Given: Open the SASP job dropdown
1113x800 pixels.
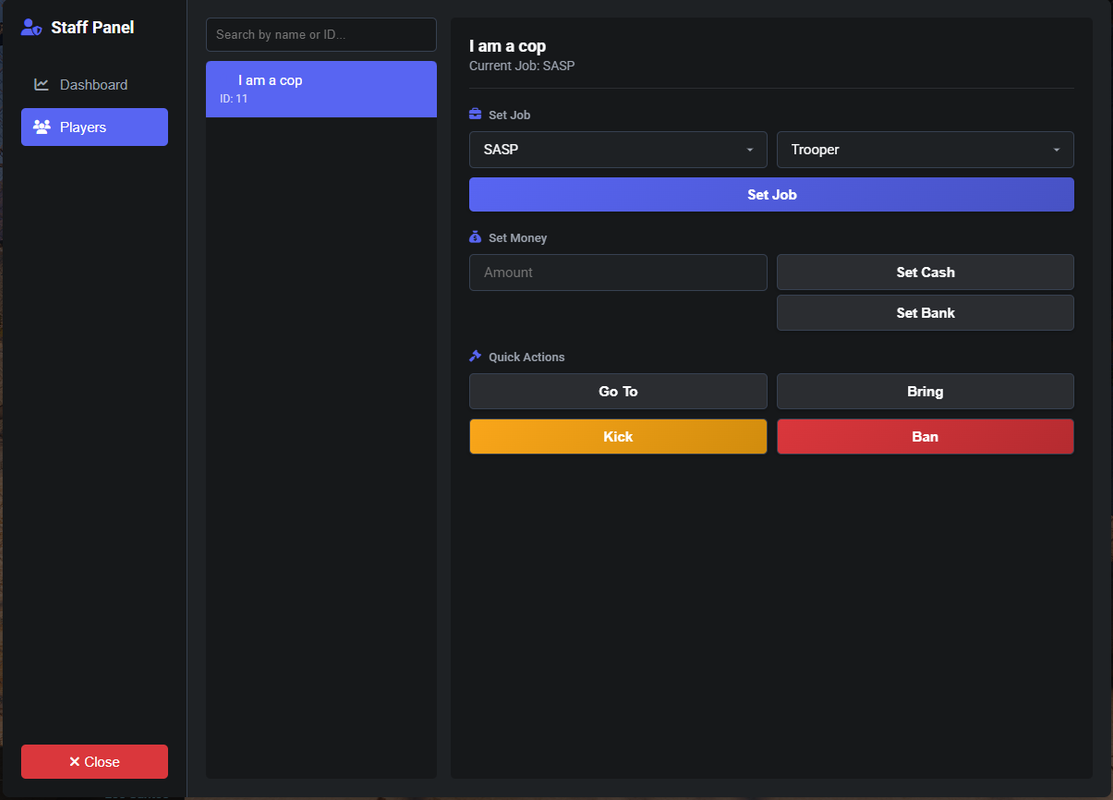Looking at the screenshot, I should (x=618, y=150).
